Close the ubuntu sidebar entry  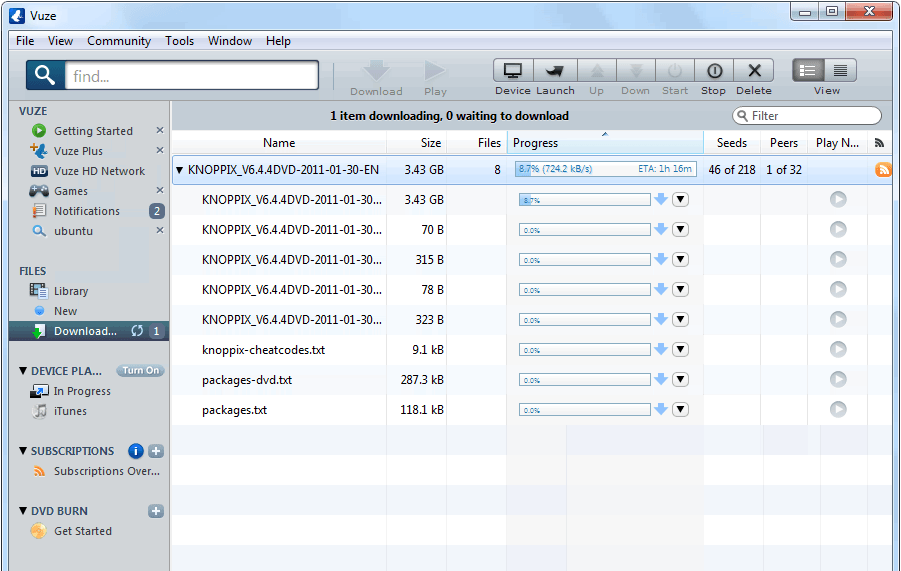click(160, 230)
